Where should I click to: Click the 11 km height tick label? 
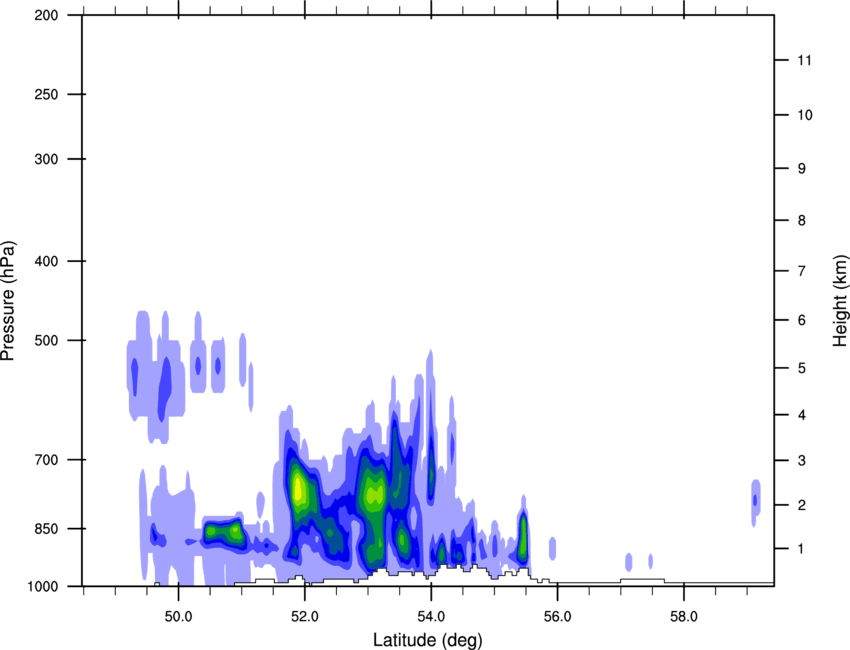pyautogui.click(x=804, y=61)
